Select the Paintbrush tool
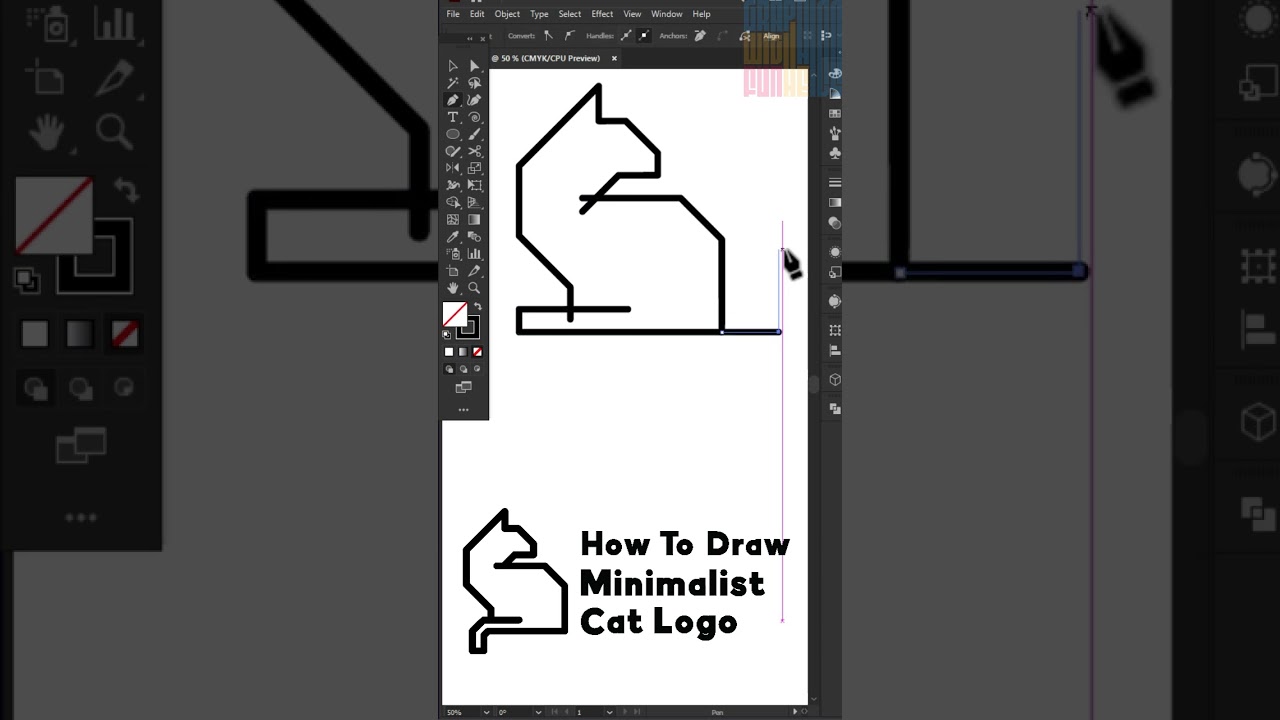The image size is (1280, 720). coord(474,134)
